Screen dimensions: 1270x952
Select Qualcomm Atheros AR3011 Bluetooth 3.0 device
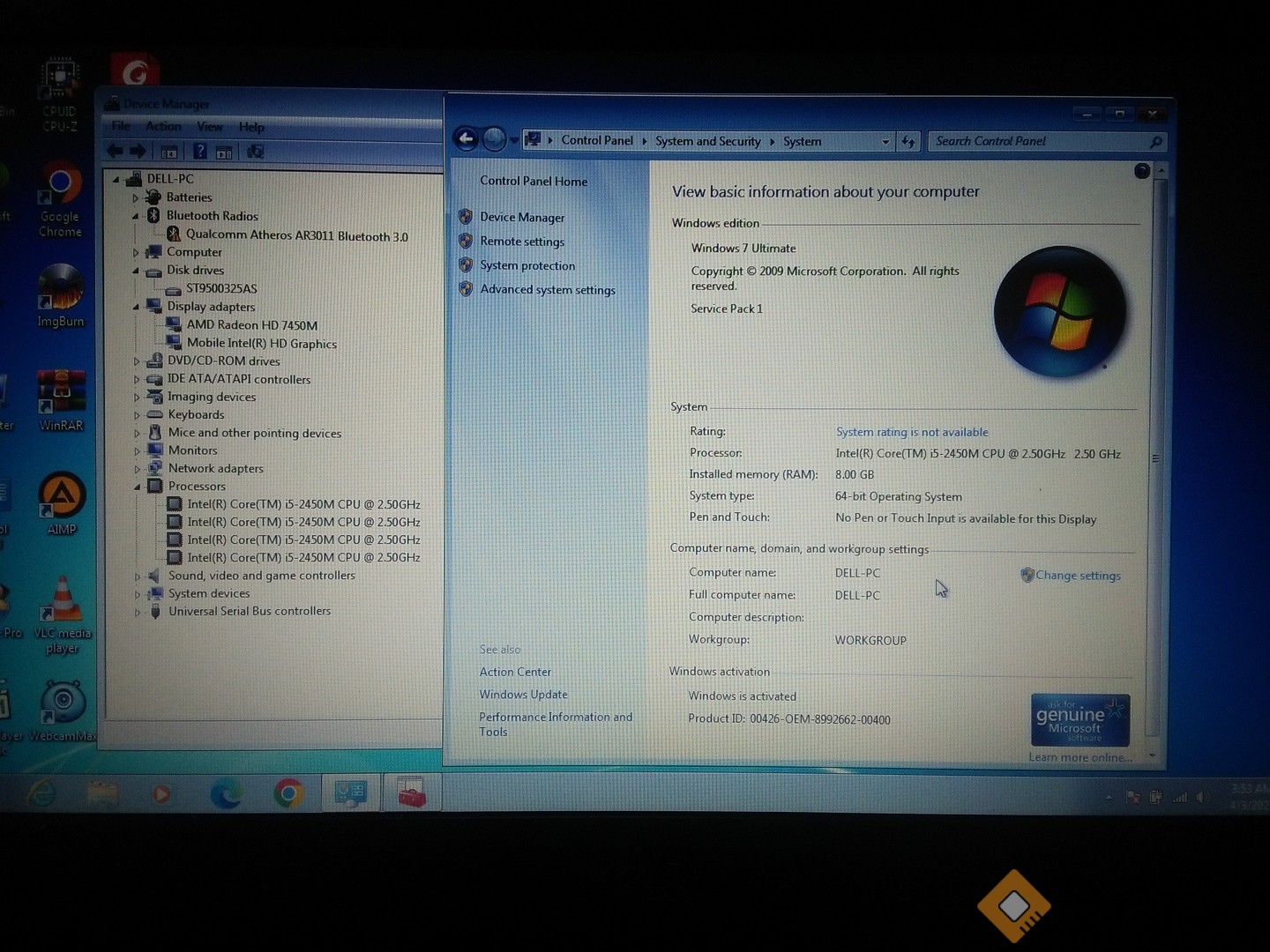pyautogui.click(x=296, y=235)
